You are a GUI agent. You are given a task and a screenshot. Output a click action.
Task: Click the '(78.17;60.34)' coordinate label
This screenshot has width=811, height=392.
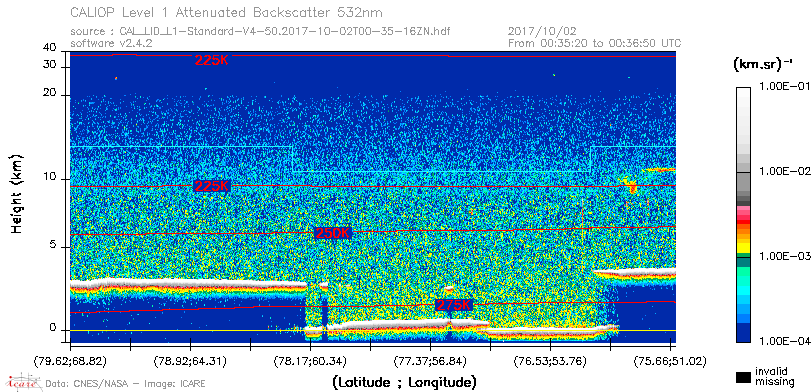(x=310, y=360)
